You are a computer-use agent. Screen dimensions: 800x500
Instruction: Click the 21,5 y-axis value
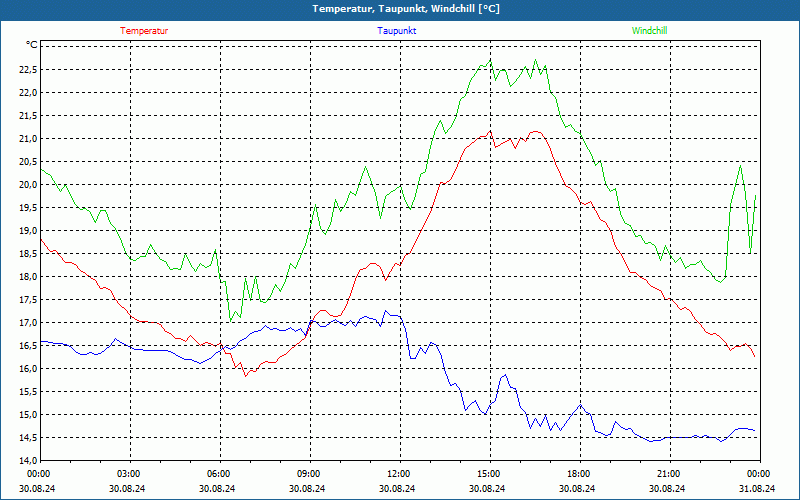[x=28, y=116]
